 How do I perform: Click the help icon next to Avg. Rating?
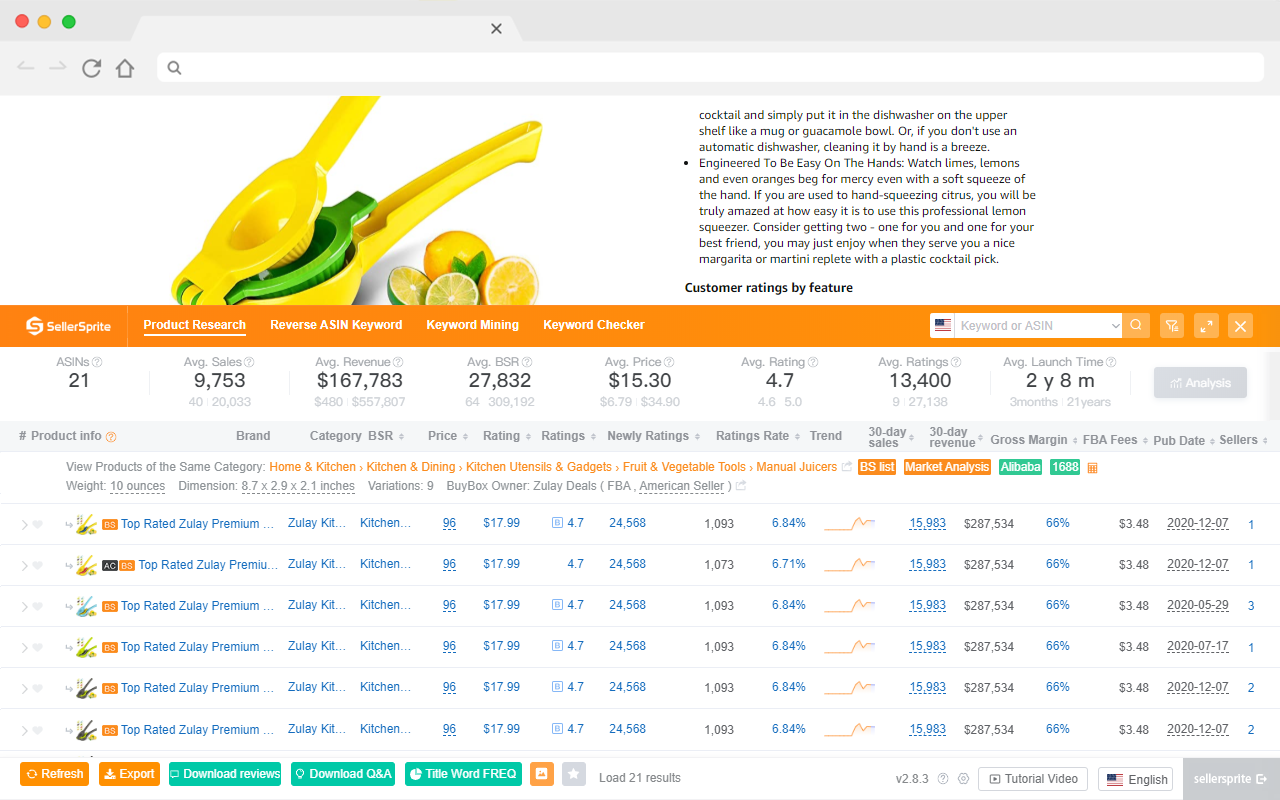[x=813, y=362]
